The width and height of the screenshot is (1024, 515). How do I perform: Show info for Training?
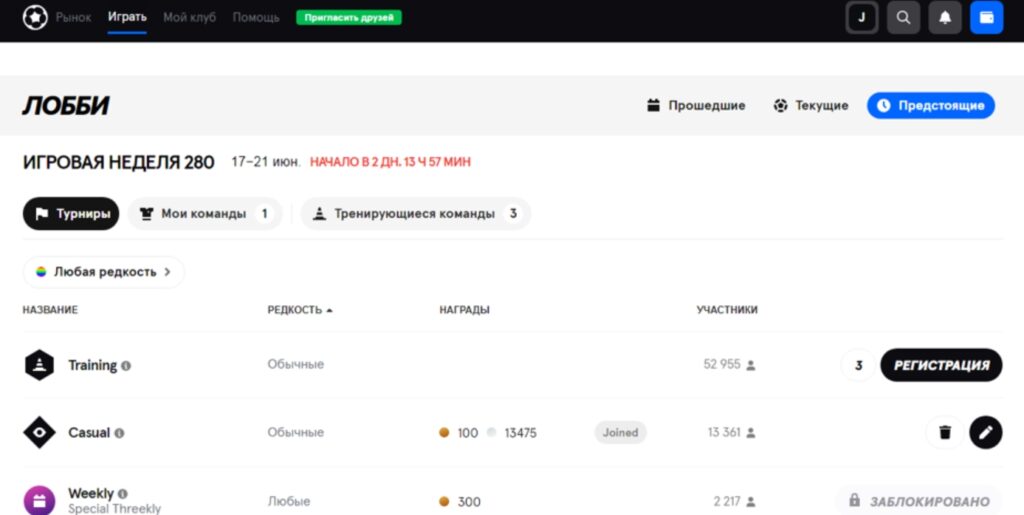[x=126, y=366]
